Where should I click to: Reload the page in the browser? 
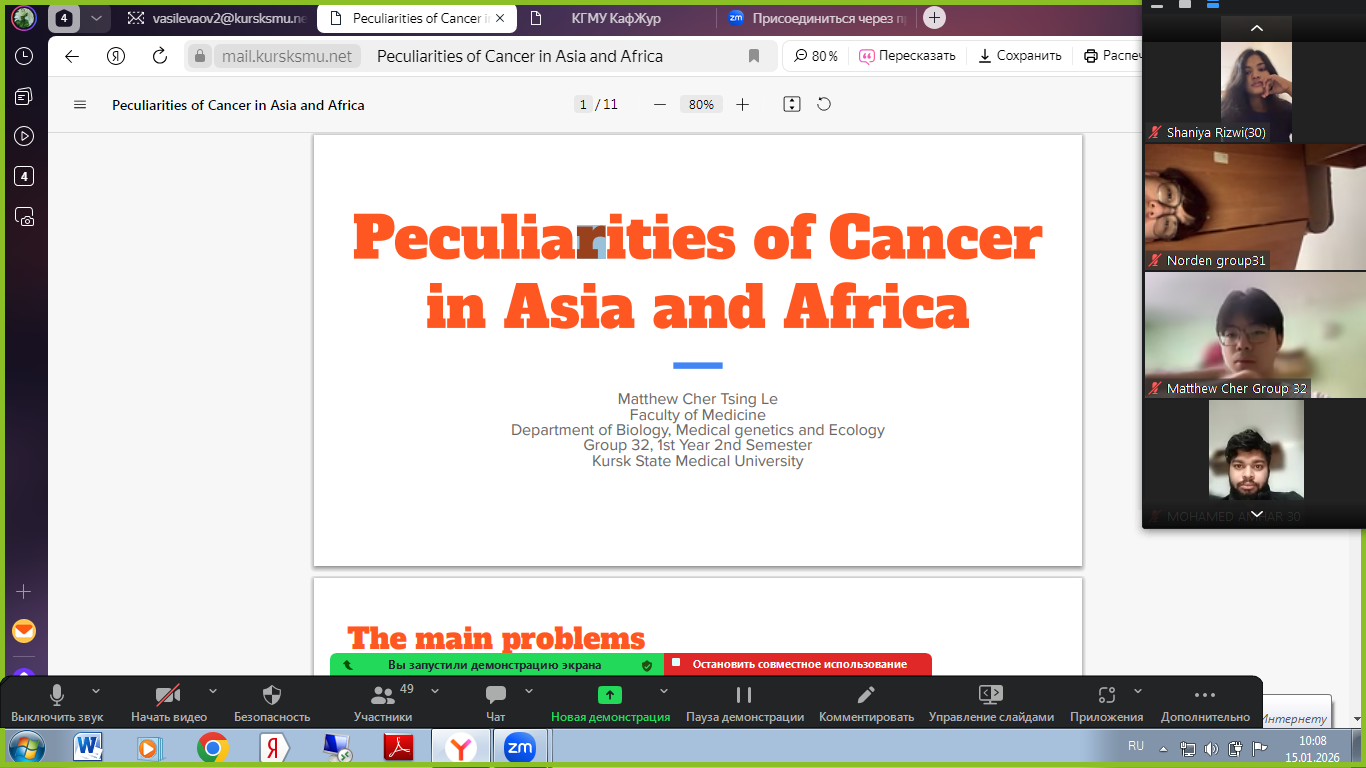[x=159, y=56]
